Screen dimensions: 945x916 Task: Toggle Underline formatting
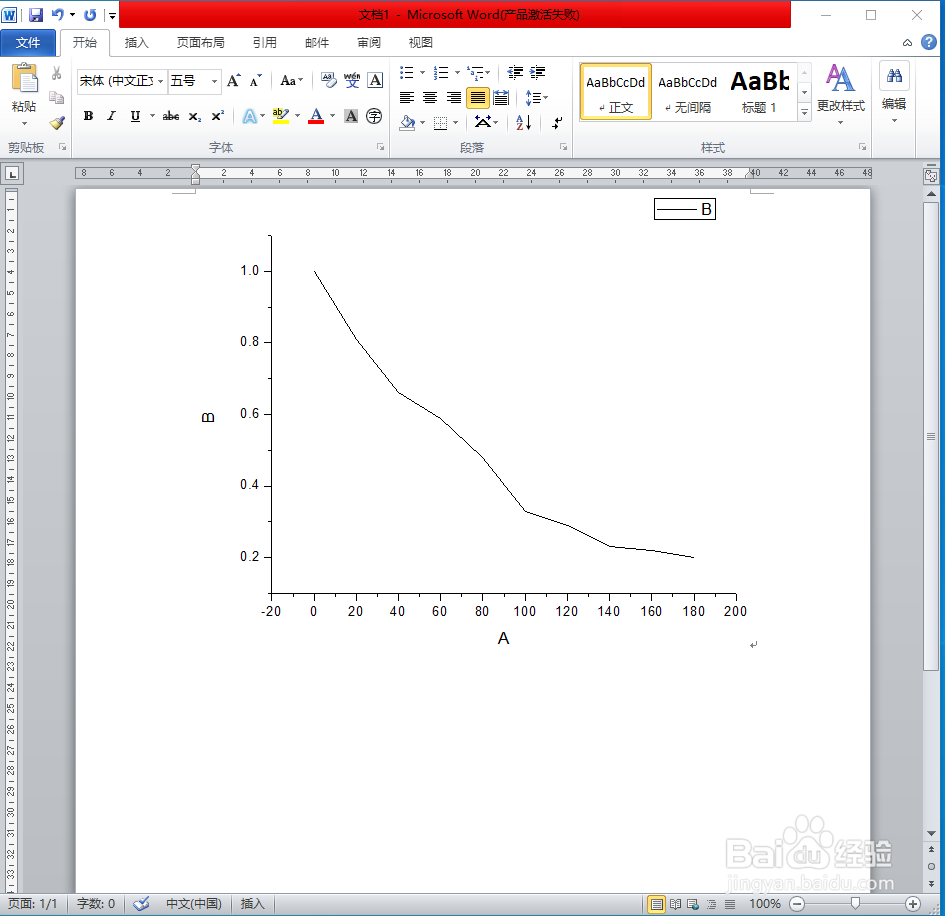tap(135, 116)
